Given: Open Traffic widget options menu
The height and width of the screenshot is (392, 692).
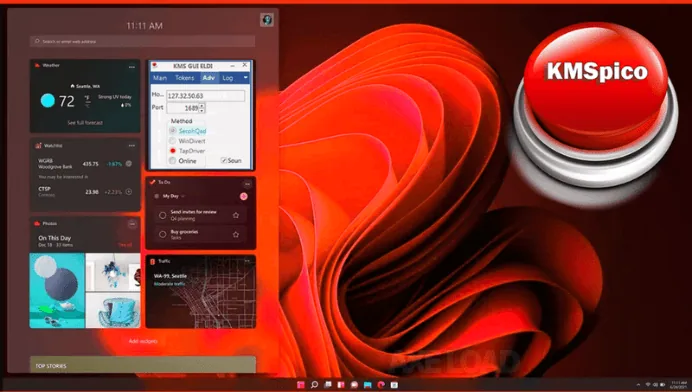Looking at the screenshot, I should pos(247,261).
